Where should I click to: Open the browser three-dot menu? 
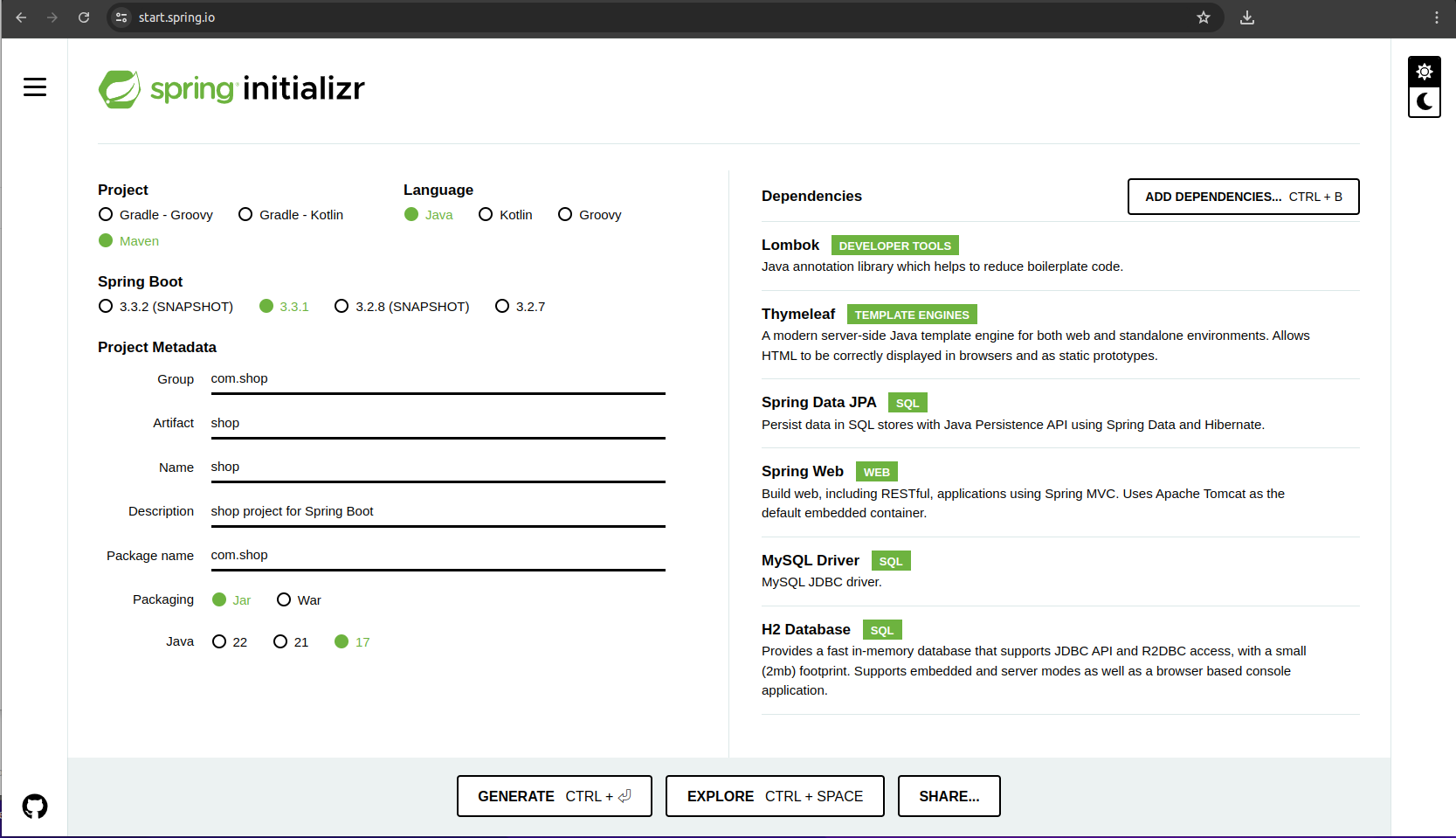click(x=1437, y=17)
